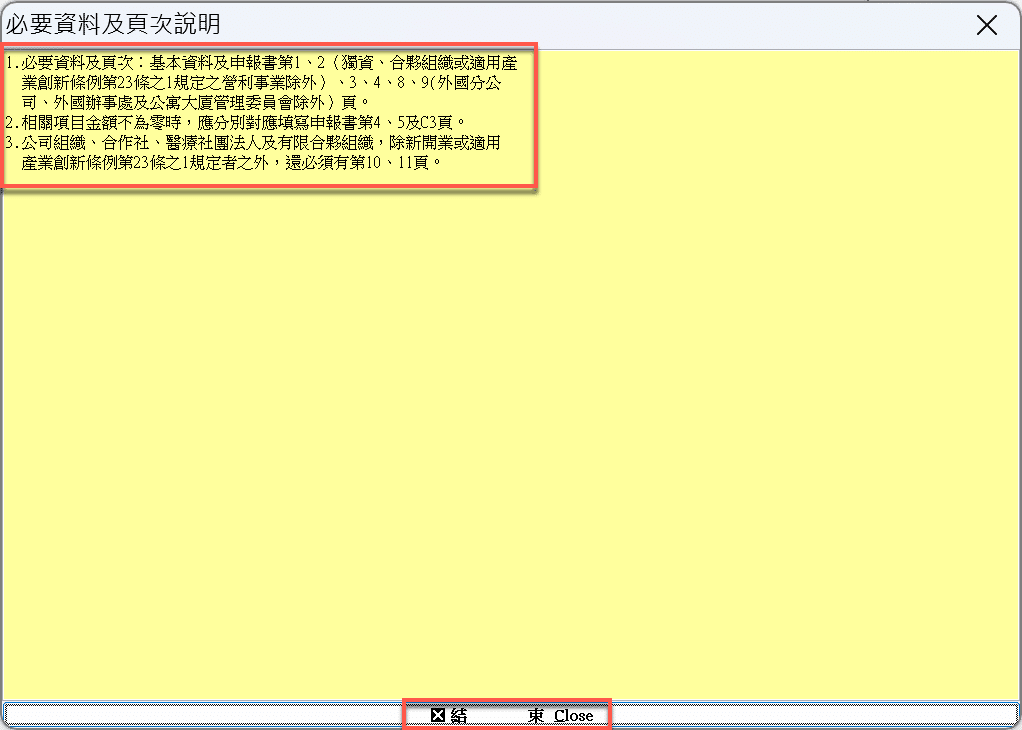Click the 結 character on bottom button
1022x730 pixels.
coord(459,716)
